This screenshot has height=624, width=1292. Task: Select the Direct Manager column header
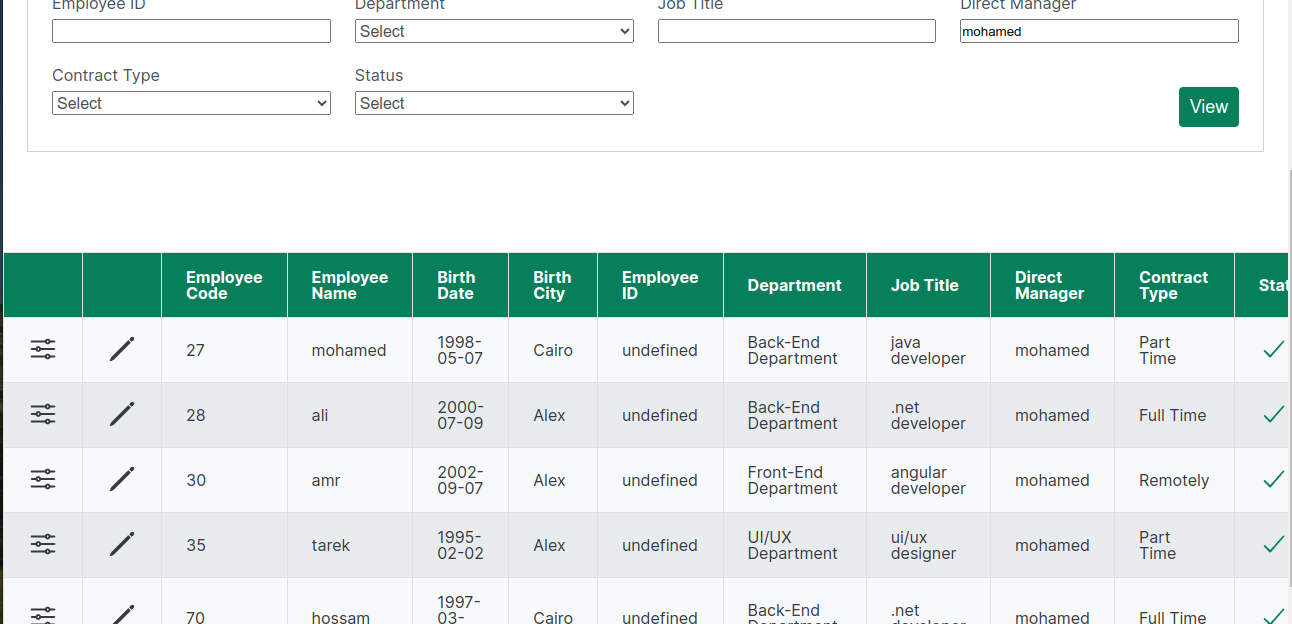(x=1051, y=285)
